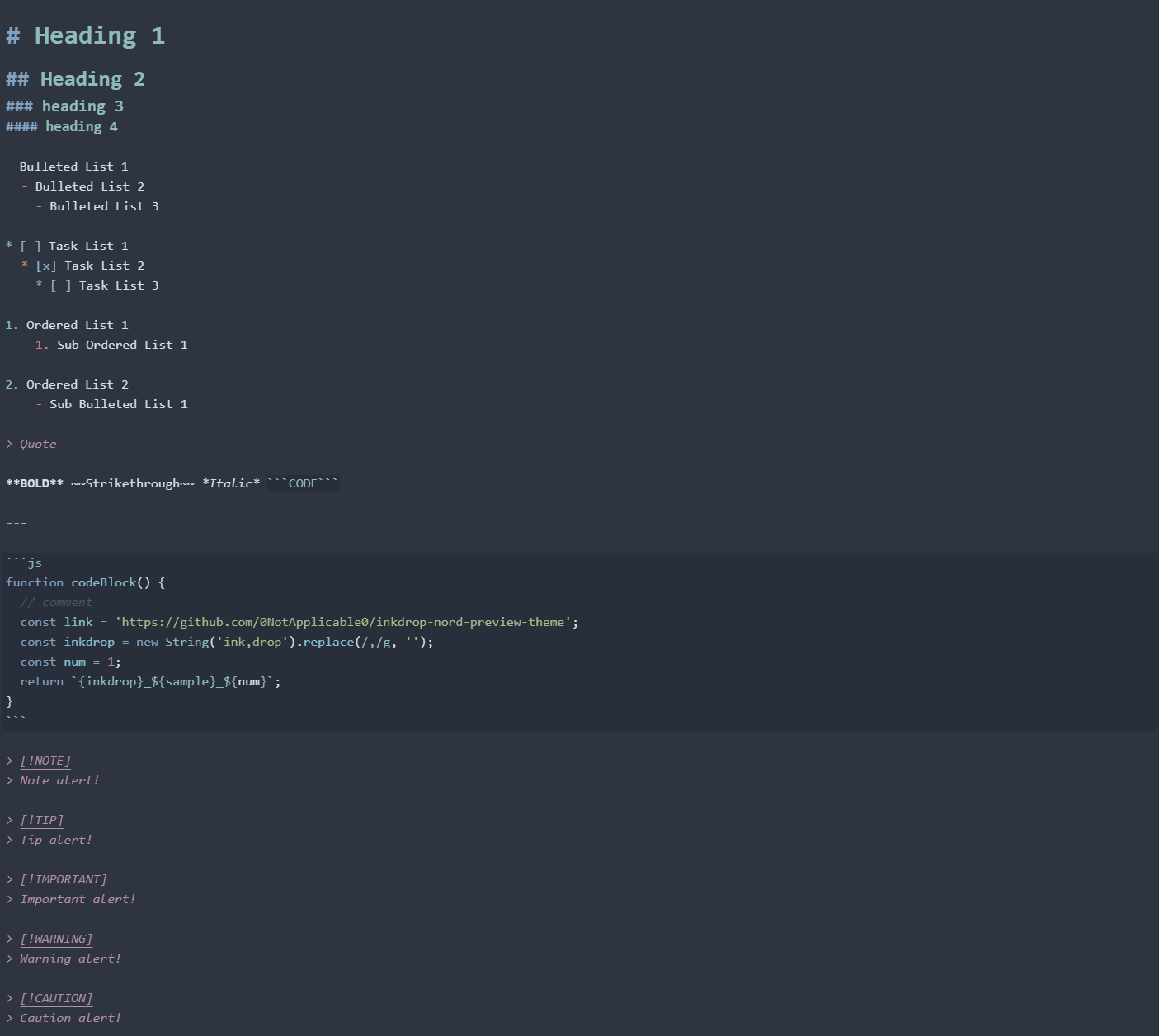Click the '> Quote' line
This screenshot has width=1159, height=1036.
(x=31, y=444)
